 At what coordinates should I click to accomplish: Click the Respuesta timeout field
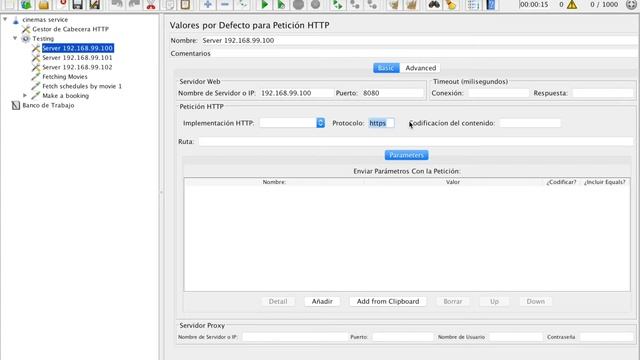coord(602,93)
